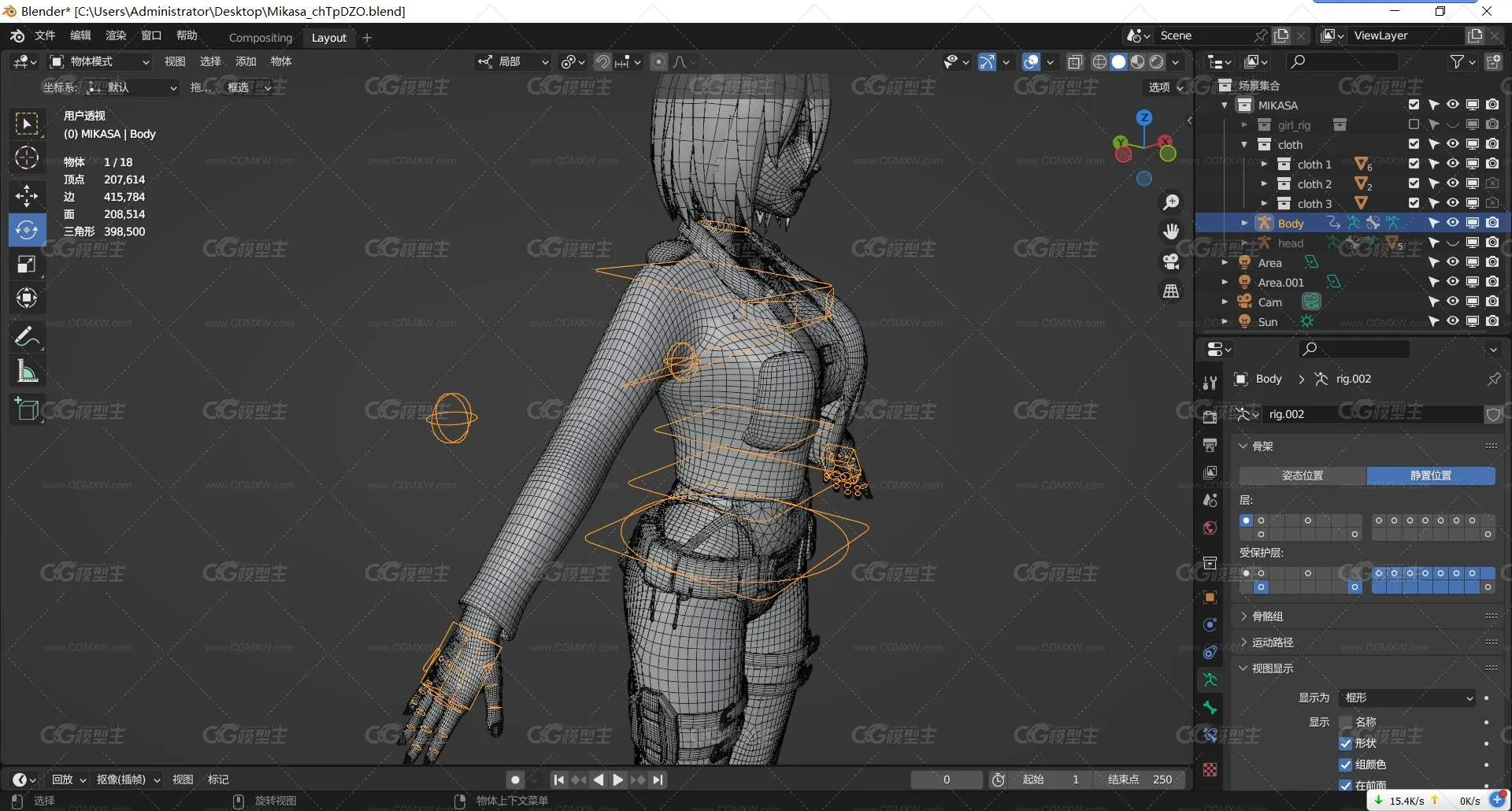Open the viewport 添加 menu
This screenshot has width=1512, height=811.
point(246,61)
